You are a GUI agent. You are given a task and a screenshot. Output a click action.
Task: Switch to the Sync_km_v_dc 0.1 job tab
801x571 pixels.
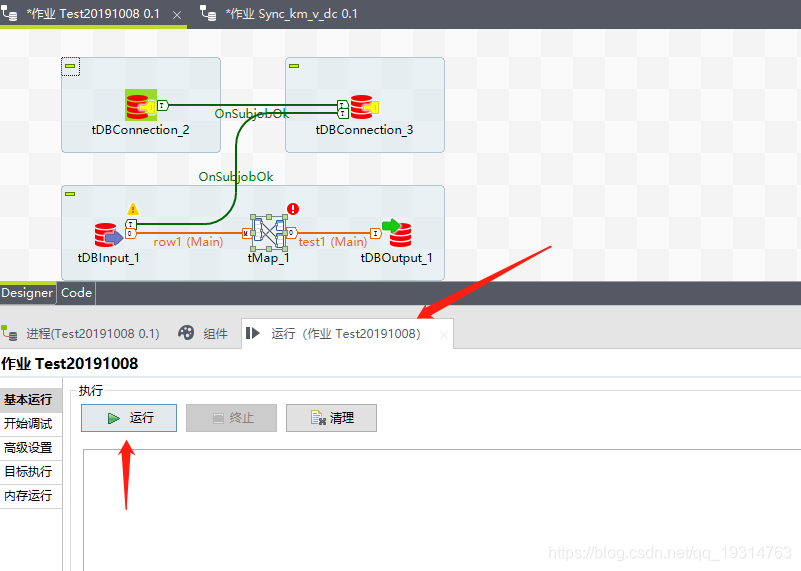click(278, 14)
